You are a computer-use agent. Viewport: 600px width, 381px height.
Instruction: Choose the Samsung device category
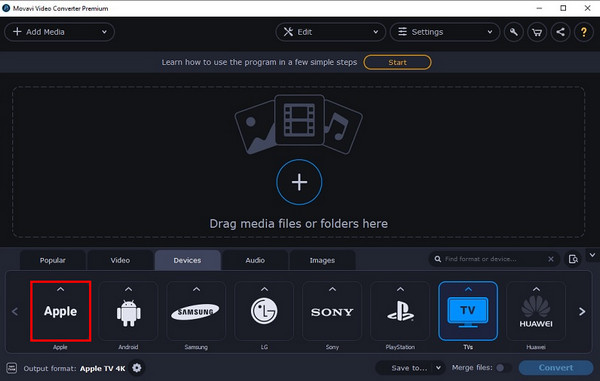196,311
